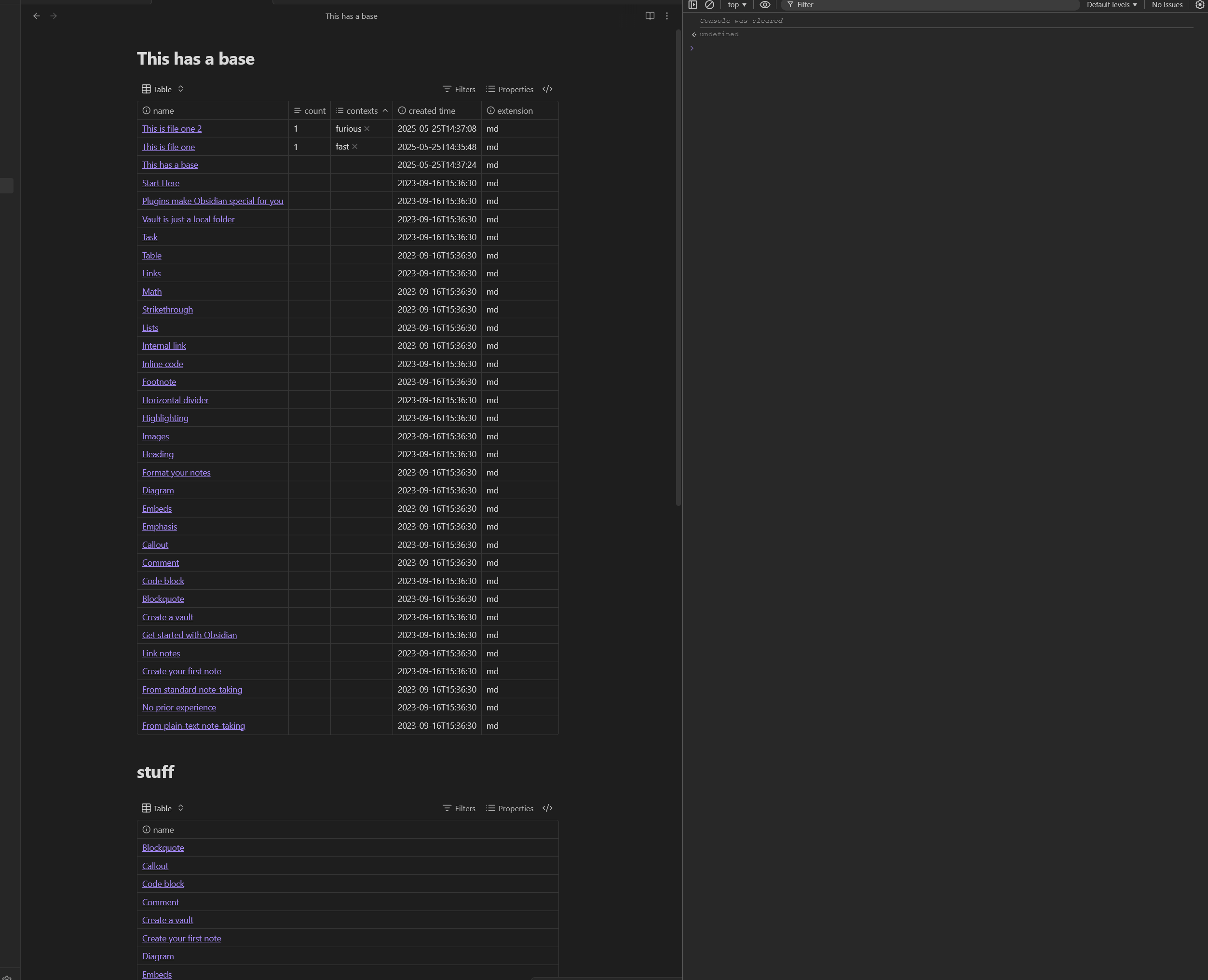Open Create your first note in stuff table

(x=182, y=938)
